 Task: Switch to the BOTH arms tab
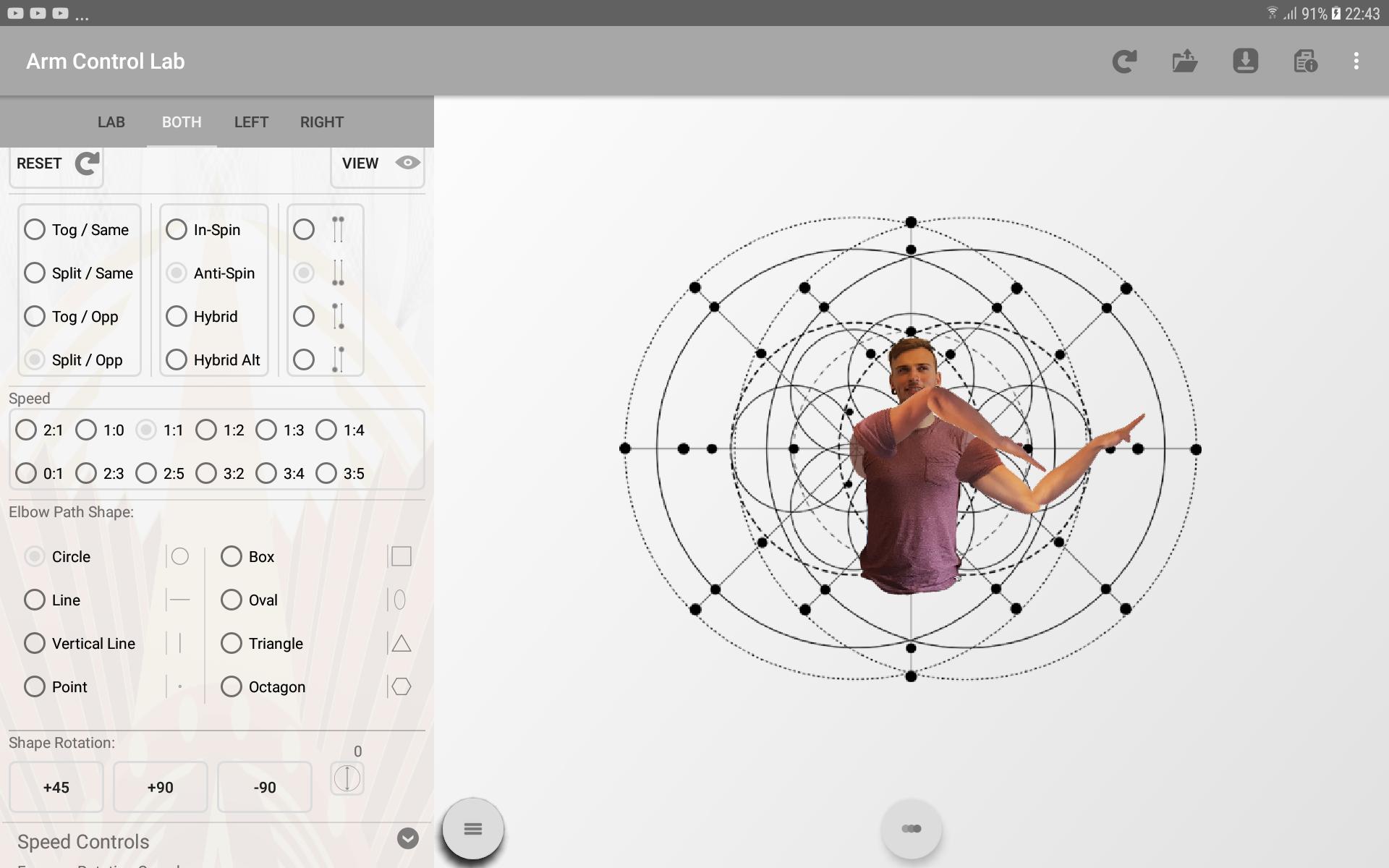pos(181,120)
